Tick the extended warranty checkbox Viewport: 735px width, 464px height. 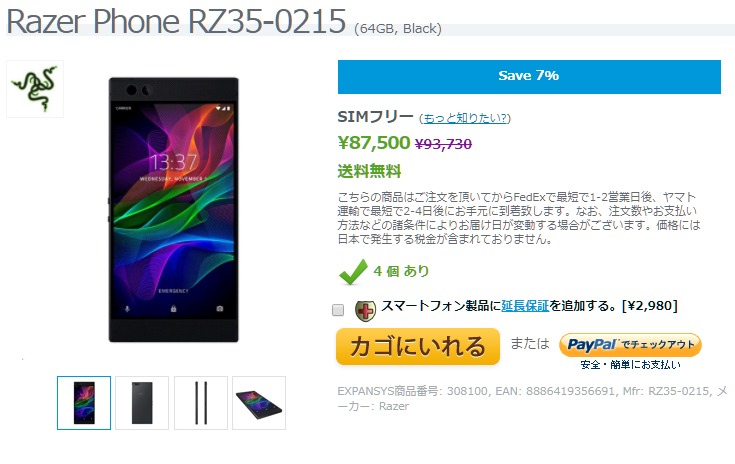338,310
